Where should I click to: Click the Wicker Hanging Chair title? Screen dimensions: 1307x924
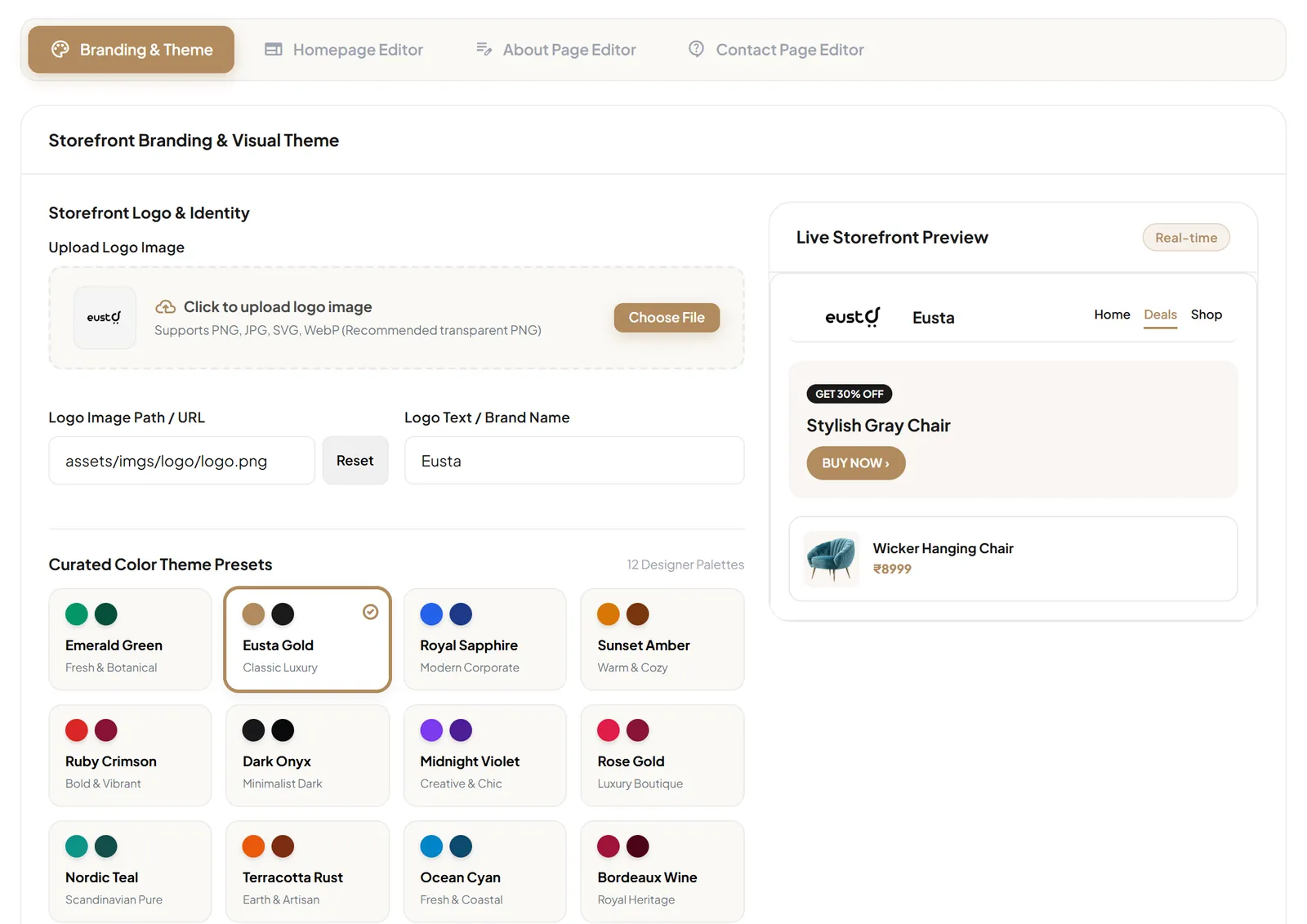tap(943, 548)
